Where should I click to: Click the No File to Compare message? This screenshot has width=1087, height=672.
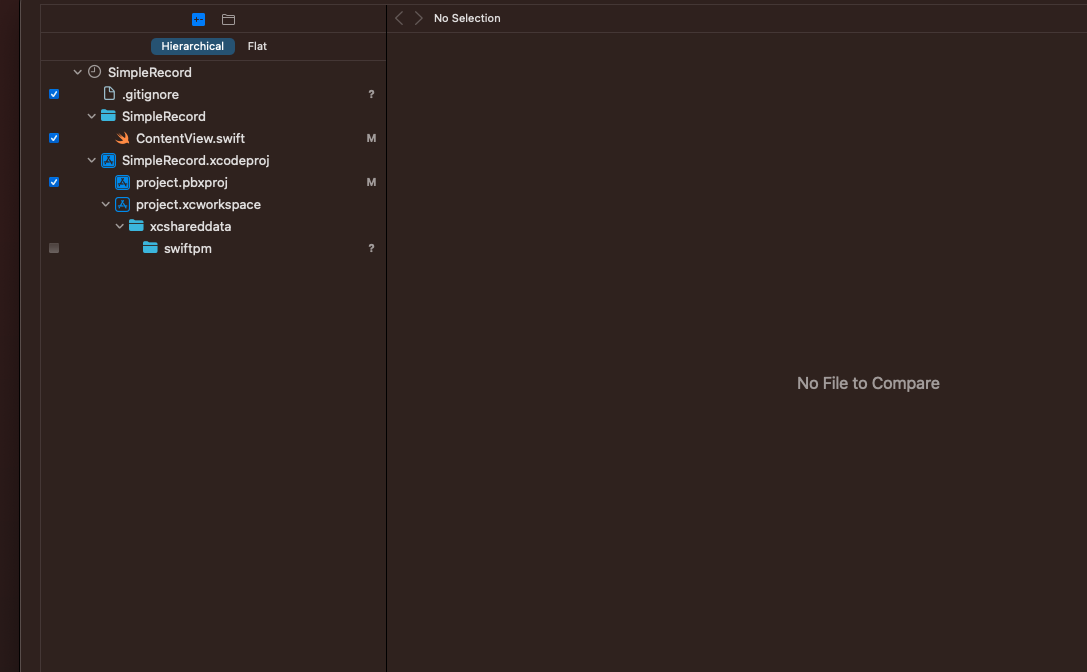pyautogui.click(x=868, y=383)
